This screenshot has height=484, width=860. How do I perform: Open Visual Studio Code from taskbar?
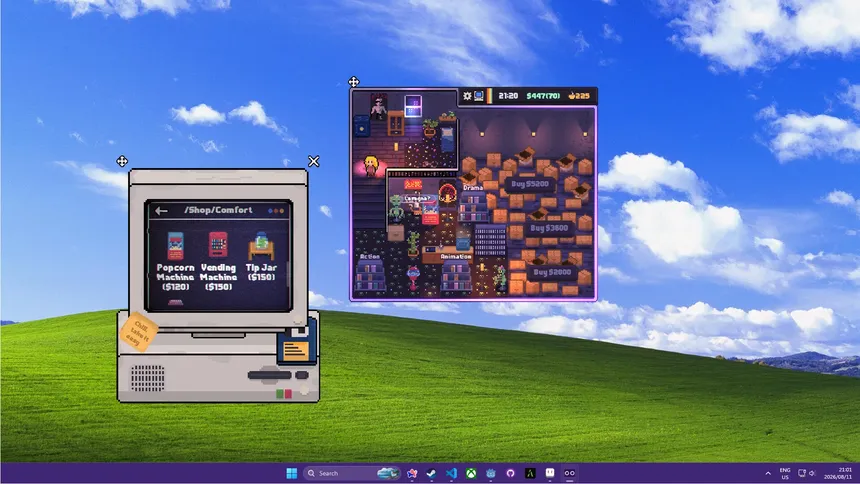tap(451, 473)
